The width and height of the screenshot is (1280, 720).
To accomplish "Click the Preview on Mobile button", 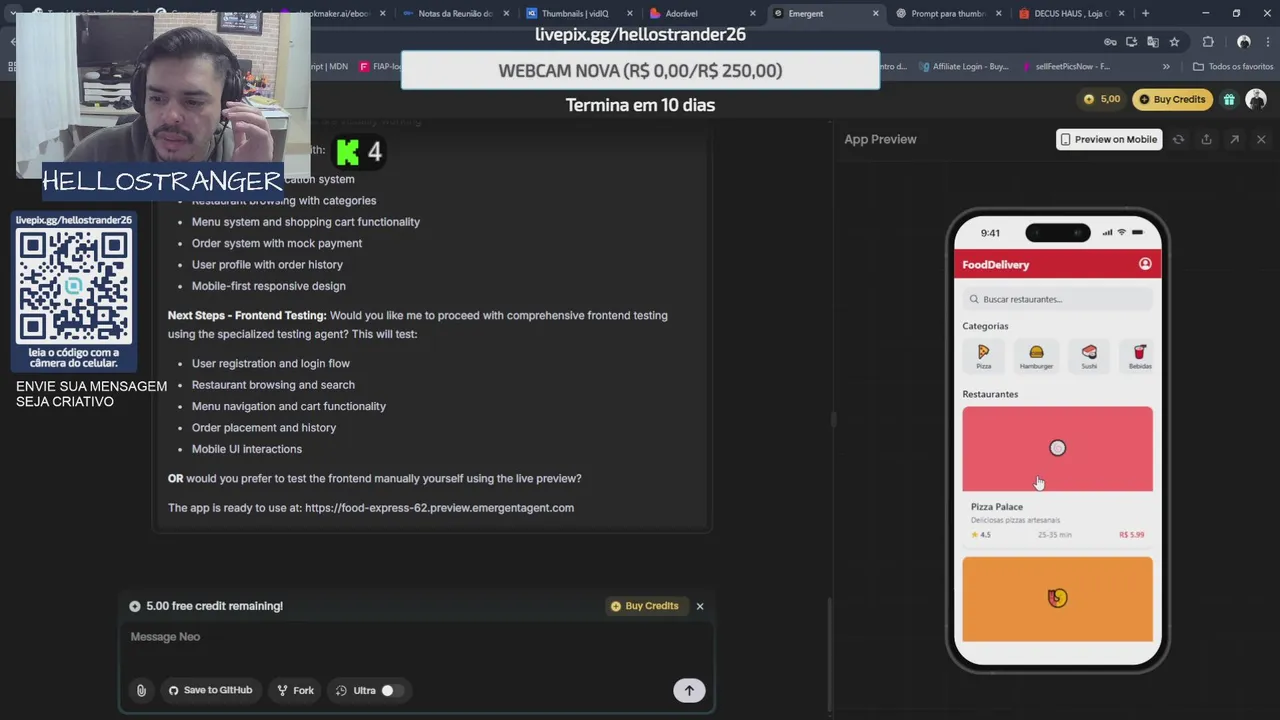I will [1108, 139].
